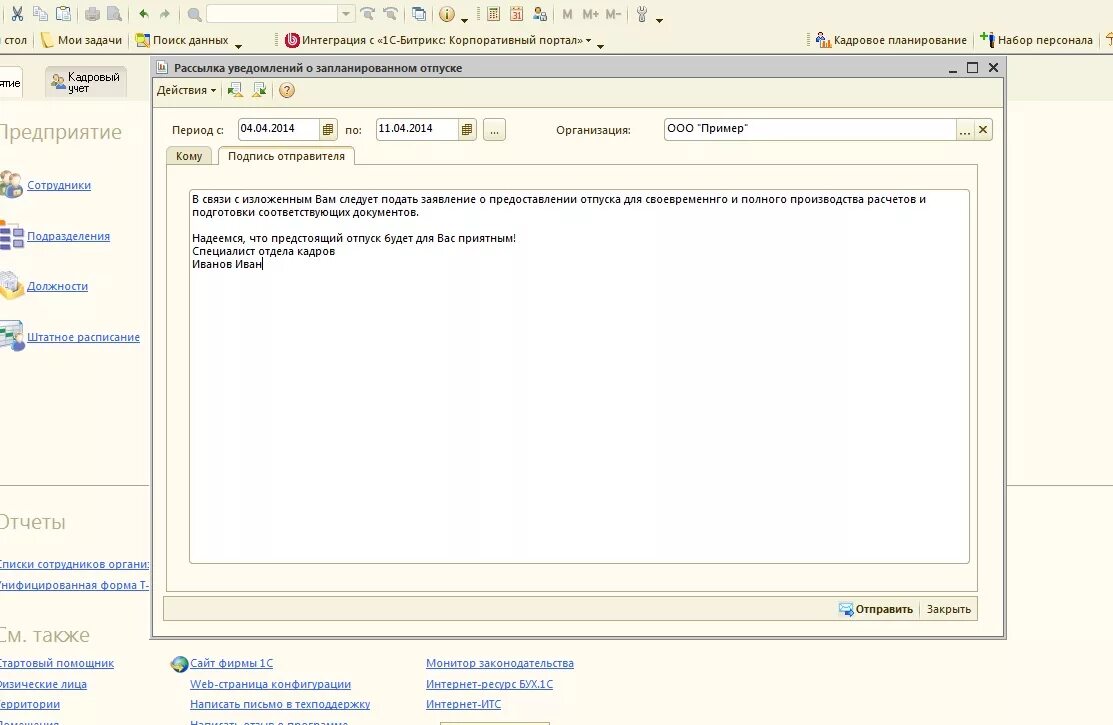The image size is (1113, 725).
Task: Open Web-страница конфигурации link
Action: [x=270, y=685]
